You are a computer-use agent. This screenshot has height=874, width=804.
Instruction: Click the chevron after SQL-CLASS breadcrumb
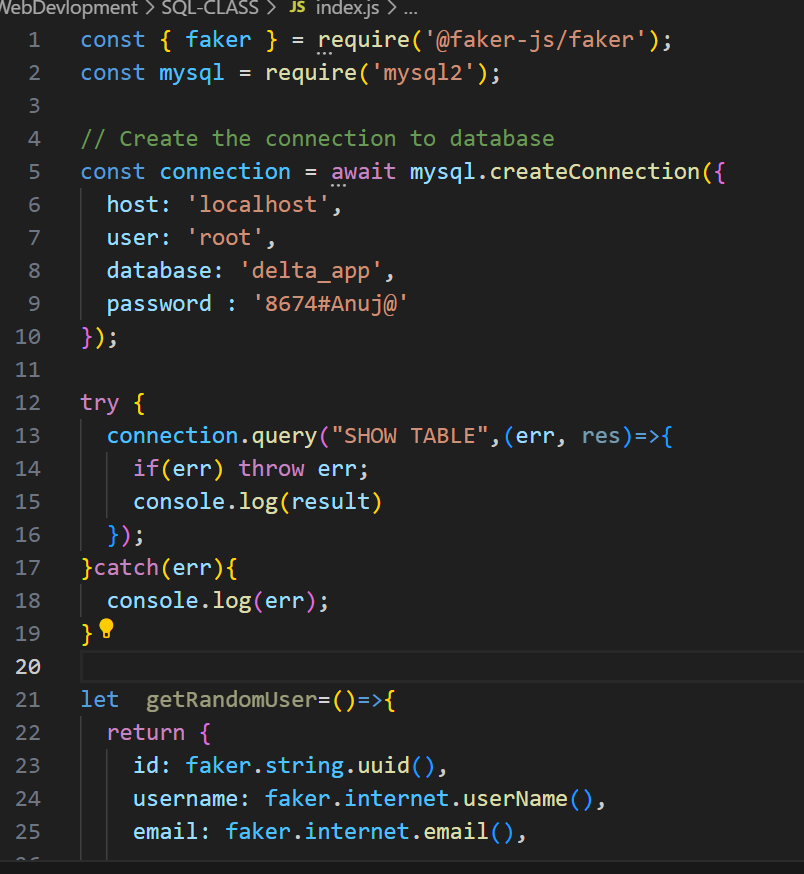[x=272, y=8]
